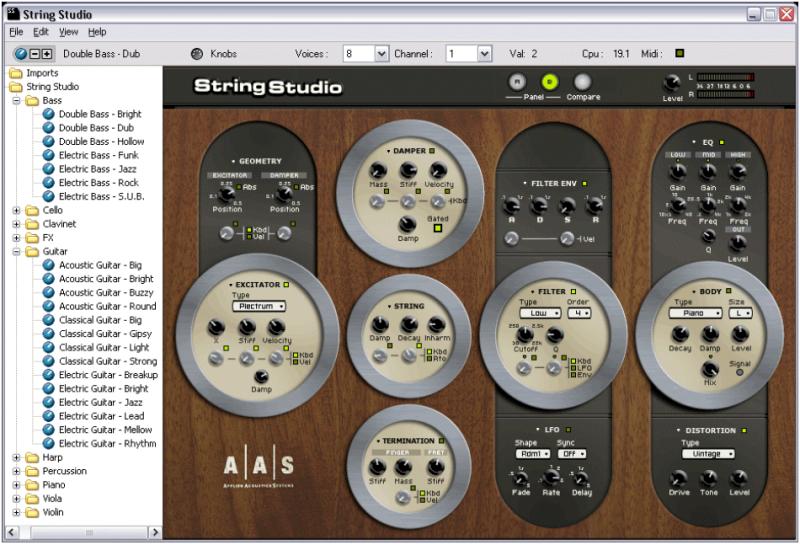Click the Fret Stiff knob in Termination
800x545 pixels.
(x=436, y=467)
